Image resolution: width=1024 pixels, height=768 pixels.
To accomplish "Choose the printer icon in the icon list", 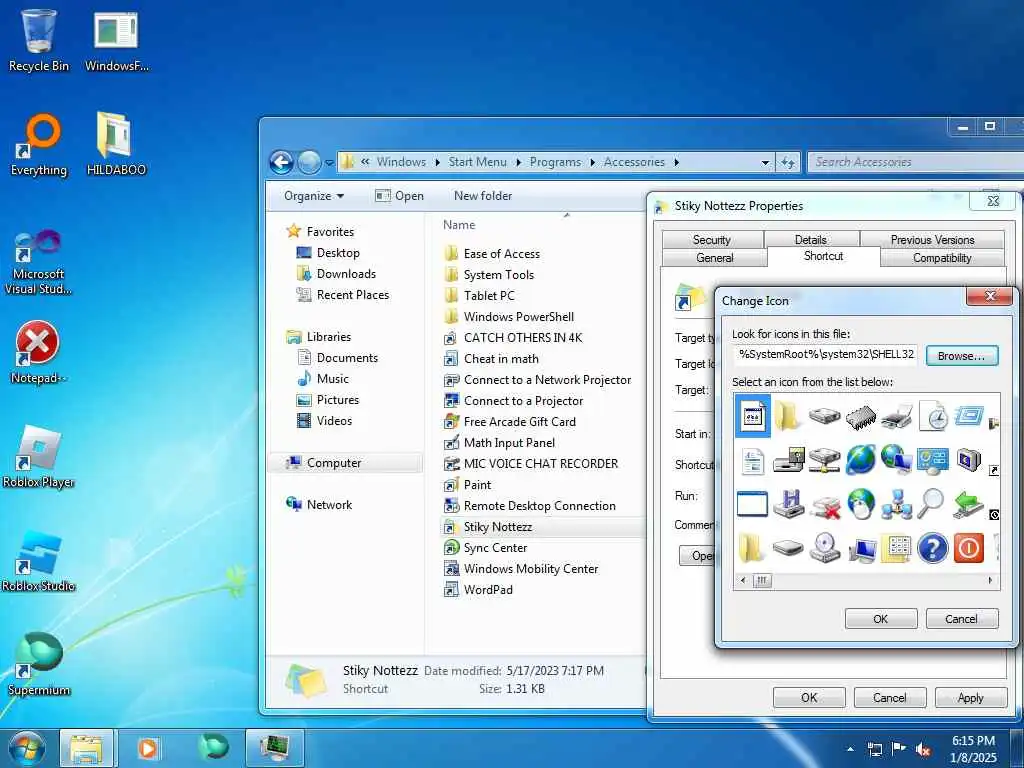I will pos(896,417).
